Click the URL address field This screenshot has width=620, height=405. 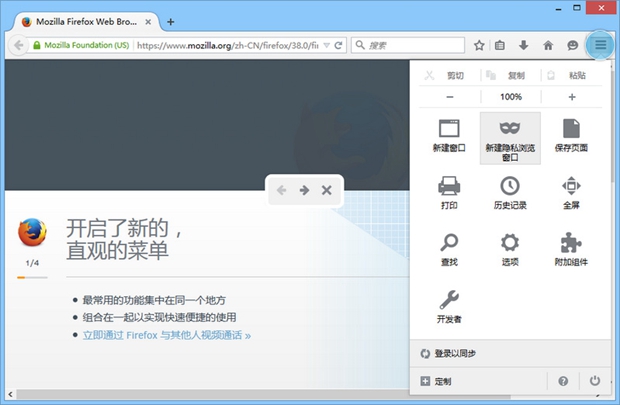point(227,45)
